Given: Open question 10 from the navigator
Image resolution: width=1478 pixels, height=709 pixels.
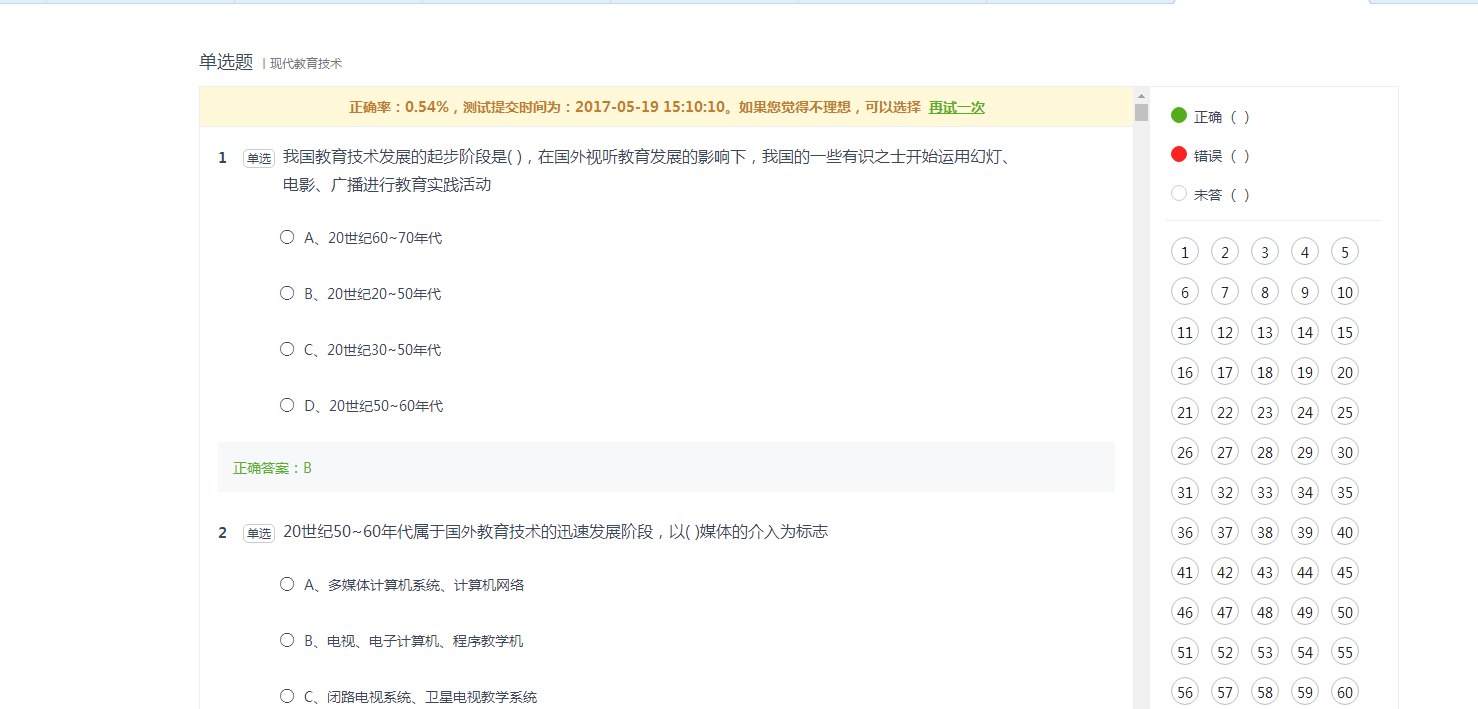Looking at the screenshot, I should tap(1345, 292).
